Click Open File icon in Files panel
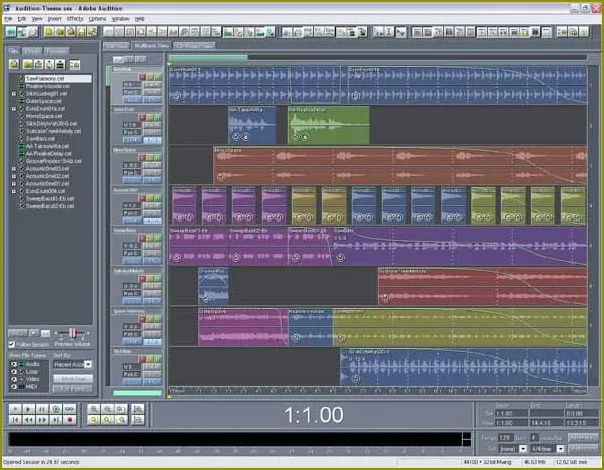Screen dimensions: 604x470 click(14, 64)
